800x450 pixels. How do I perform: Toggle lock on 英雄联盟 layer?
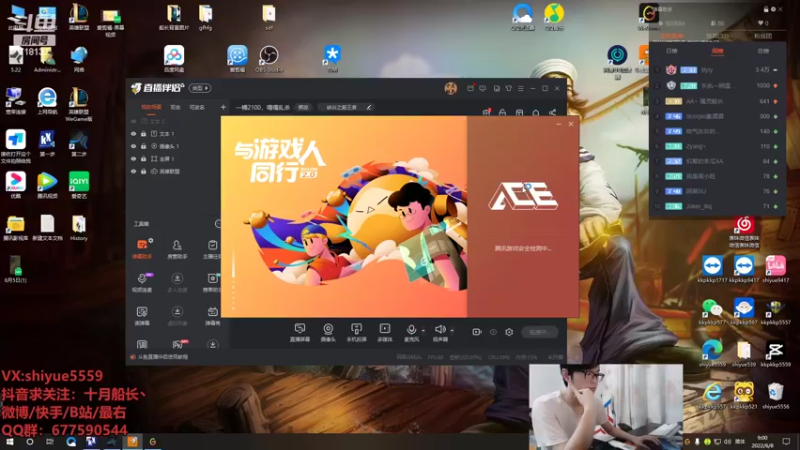tap(143, 171)
